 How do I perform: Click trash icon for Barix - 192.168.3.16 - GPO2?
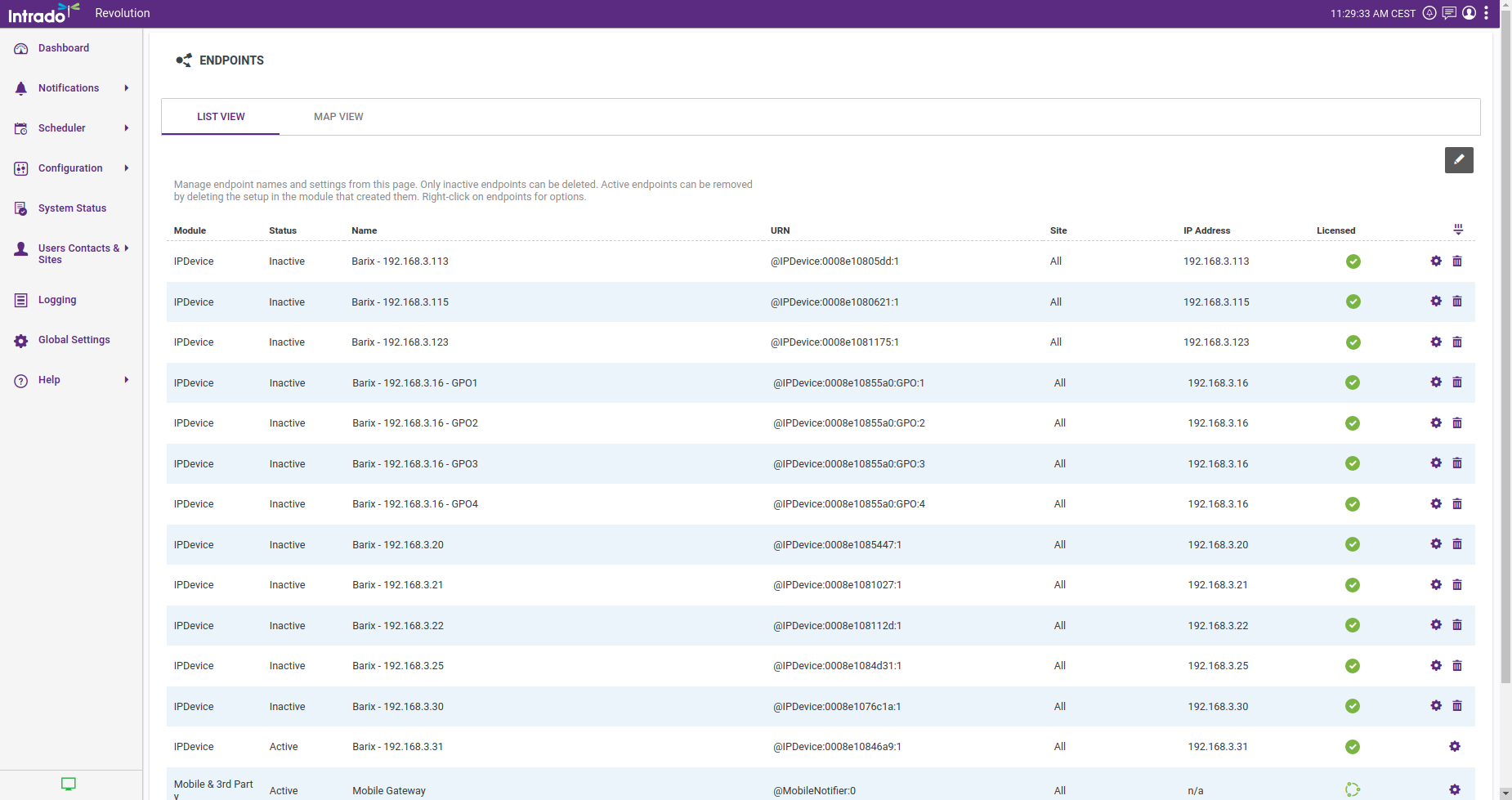[x=1456, y=423]
